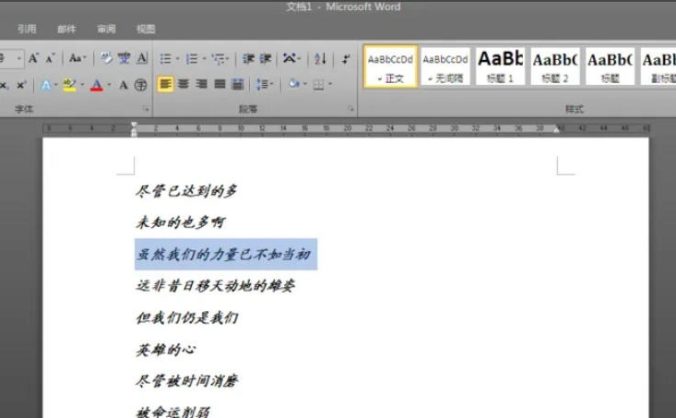The height and width of the screenshot is (418, 676).
Task: Click the paragraph Shading paint bucket
Action: [x=294, y=84]
